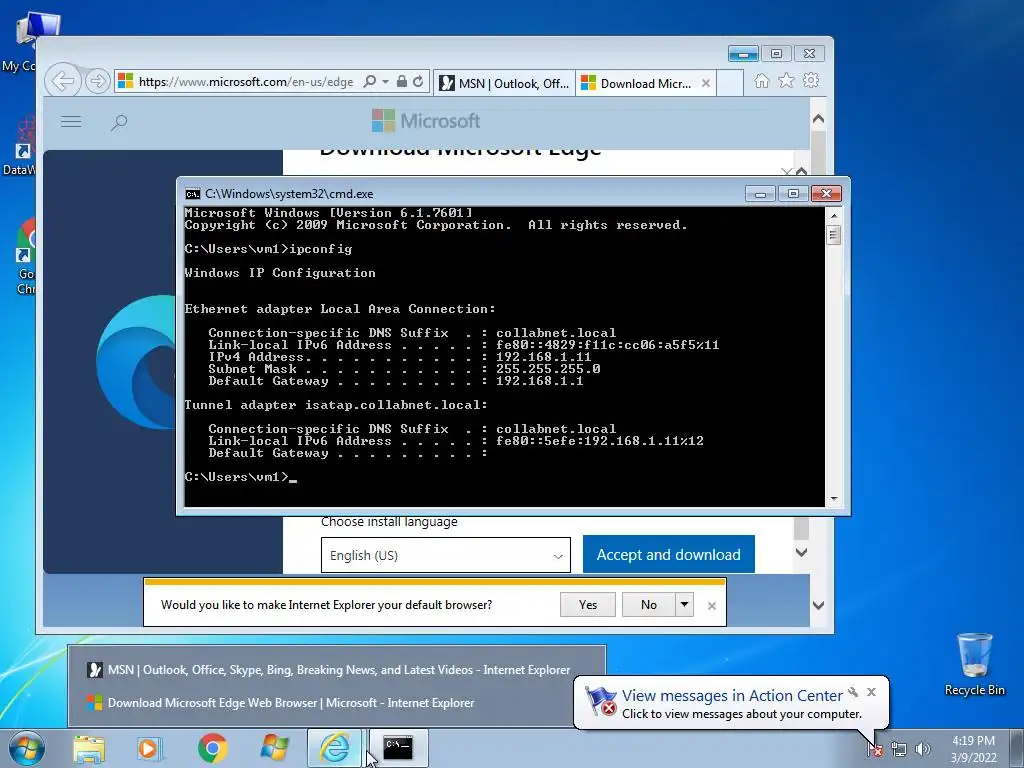Viewport: 1024px width, 768px height.
Task: Click View messages in Action Center
Action: [732, 696]
